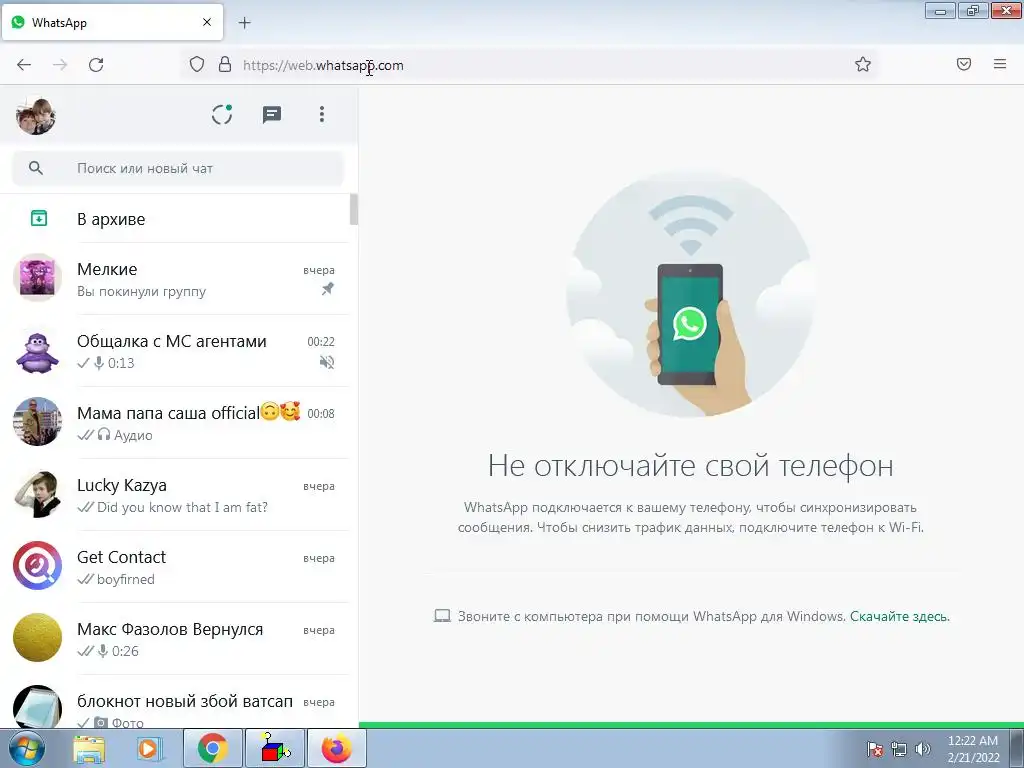Click the shield tracking protection icon
The height and width of the screenshot is (768, 1024).
(x=197, y=64)
